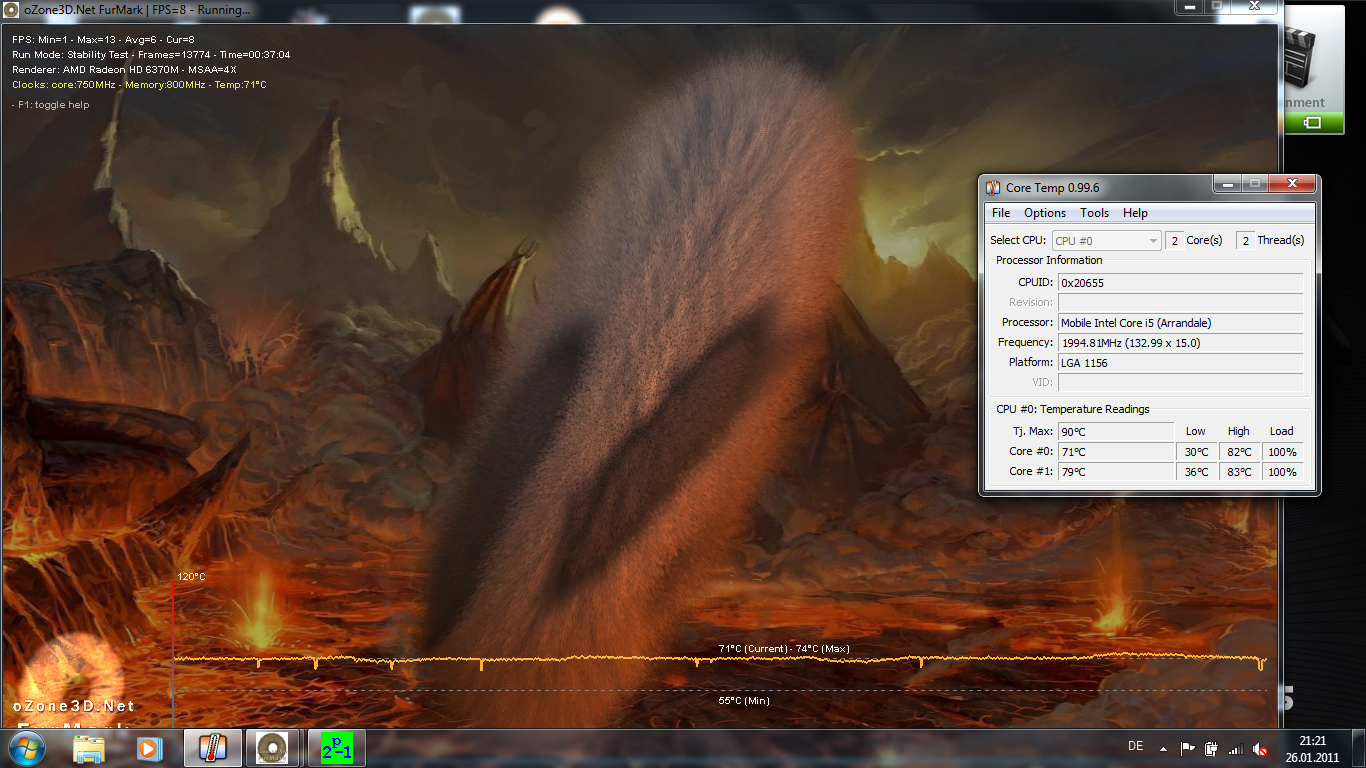Click the CPUID value 0x20655

1181,283
